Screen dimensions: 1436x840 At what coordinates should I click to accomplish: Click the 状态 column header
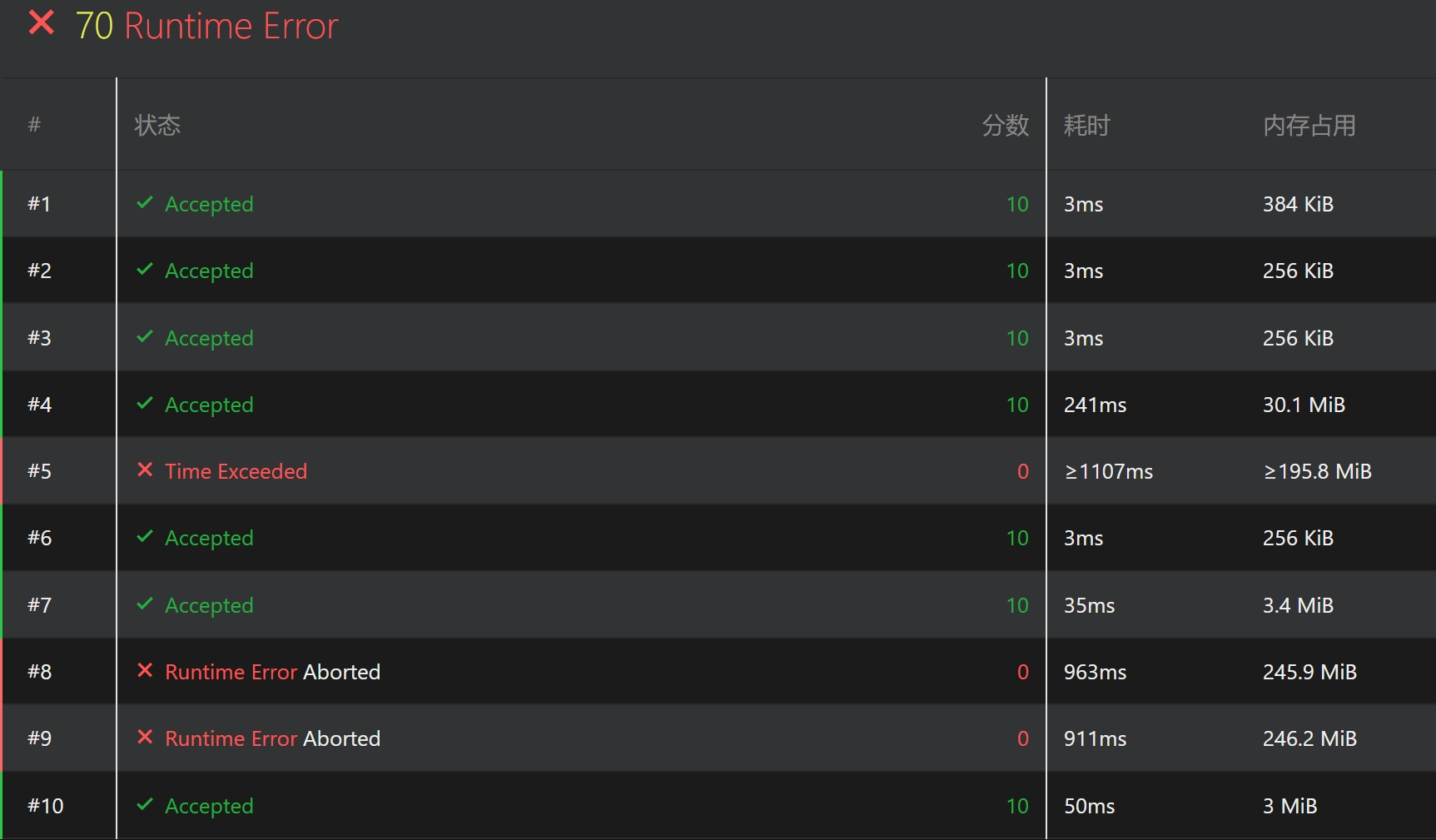[x=157, y=125]
